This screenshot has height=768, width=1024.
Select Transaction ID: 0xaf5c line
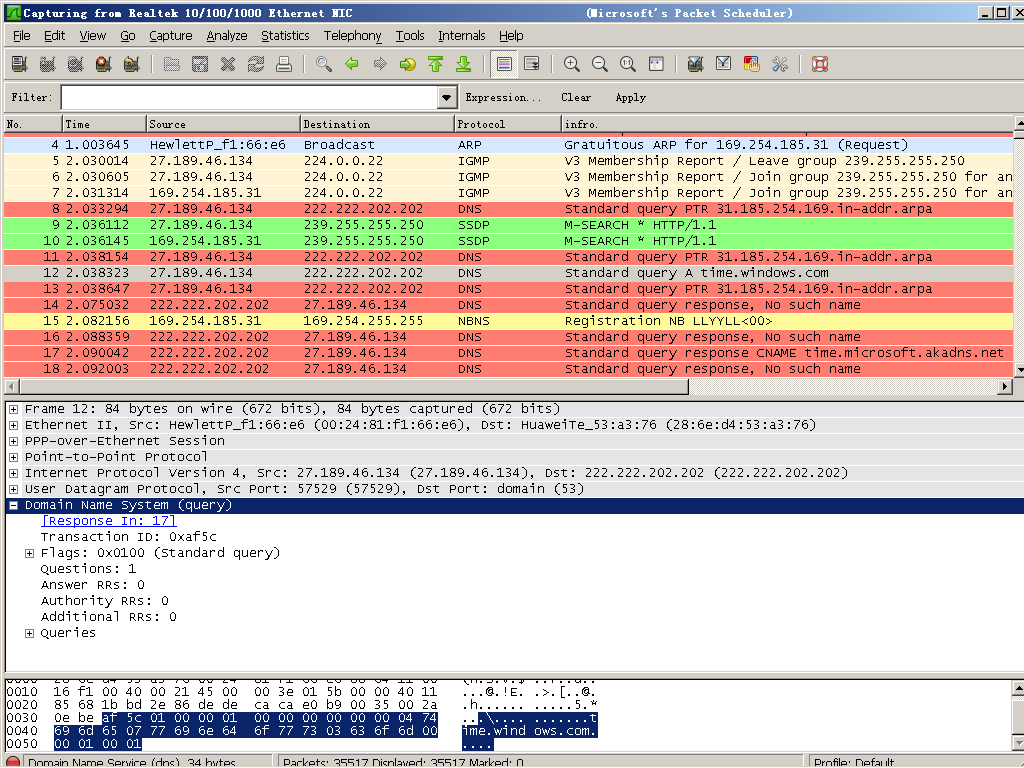point(129,537)
